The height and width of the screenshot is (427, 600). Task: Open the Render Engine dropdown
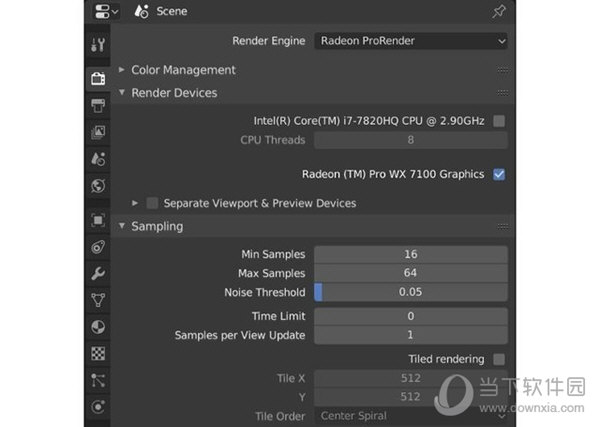[411, 41]
